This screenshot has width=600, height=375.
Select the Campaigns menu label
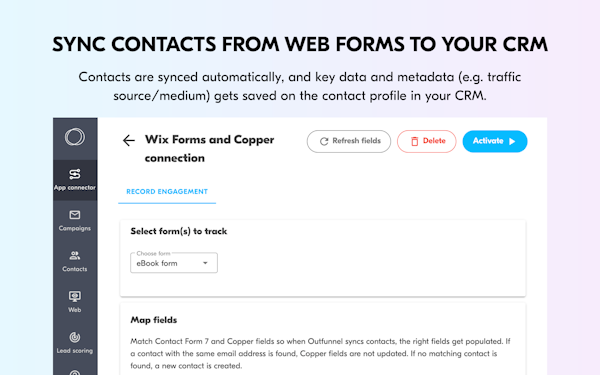click(x=75, y=228)
